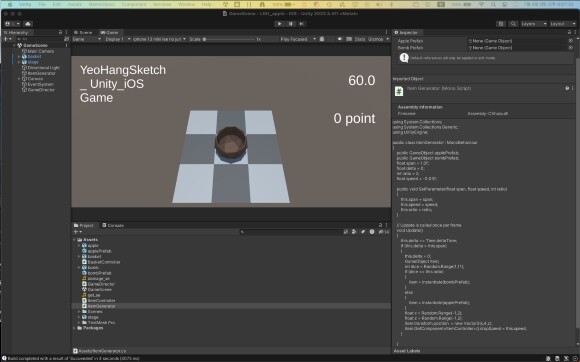This screenshot has height=362, width=580.
Task: Expand the Canvas object in Hierarchy
Action: (19, 79)
